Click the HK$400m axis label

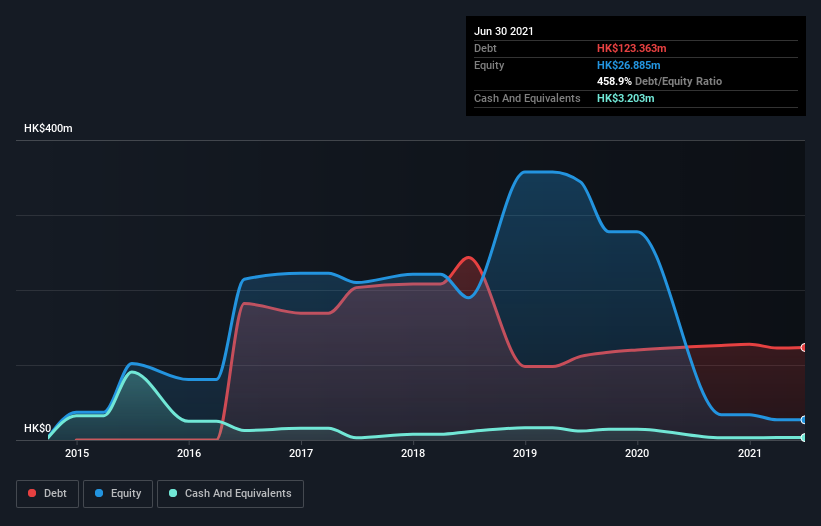(x=48, y=128)
